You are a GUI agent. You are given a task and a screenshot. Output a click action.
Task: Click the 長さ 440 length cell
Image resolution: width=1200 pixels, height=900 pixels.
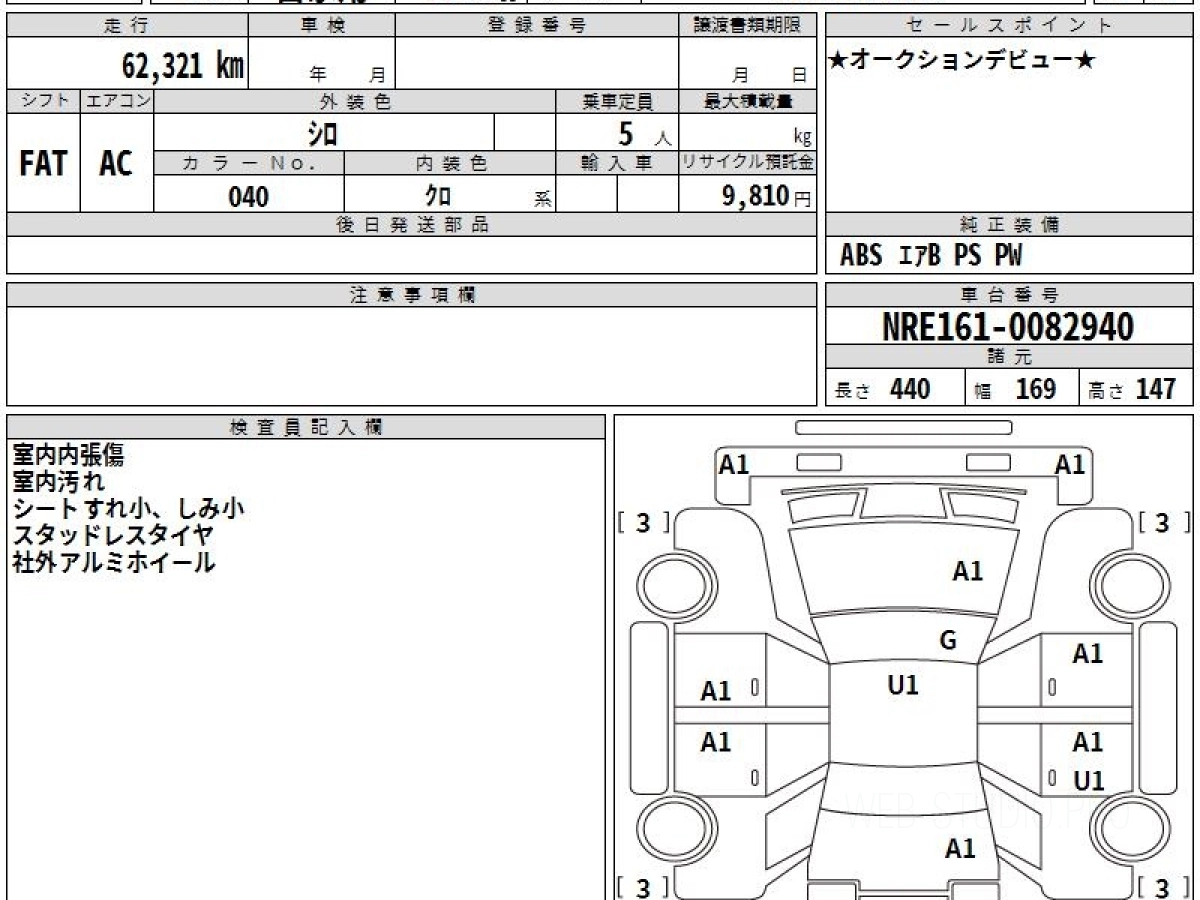[x=895, y=389]
